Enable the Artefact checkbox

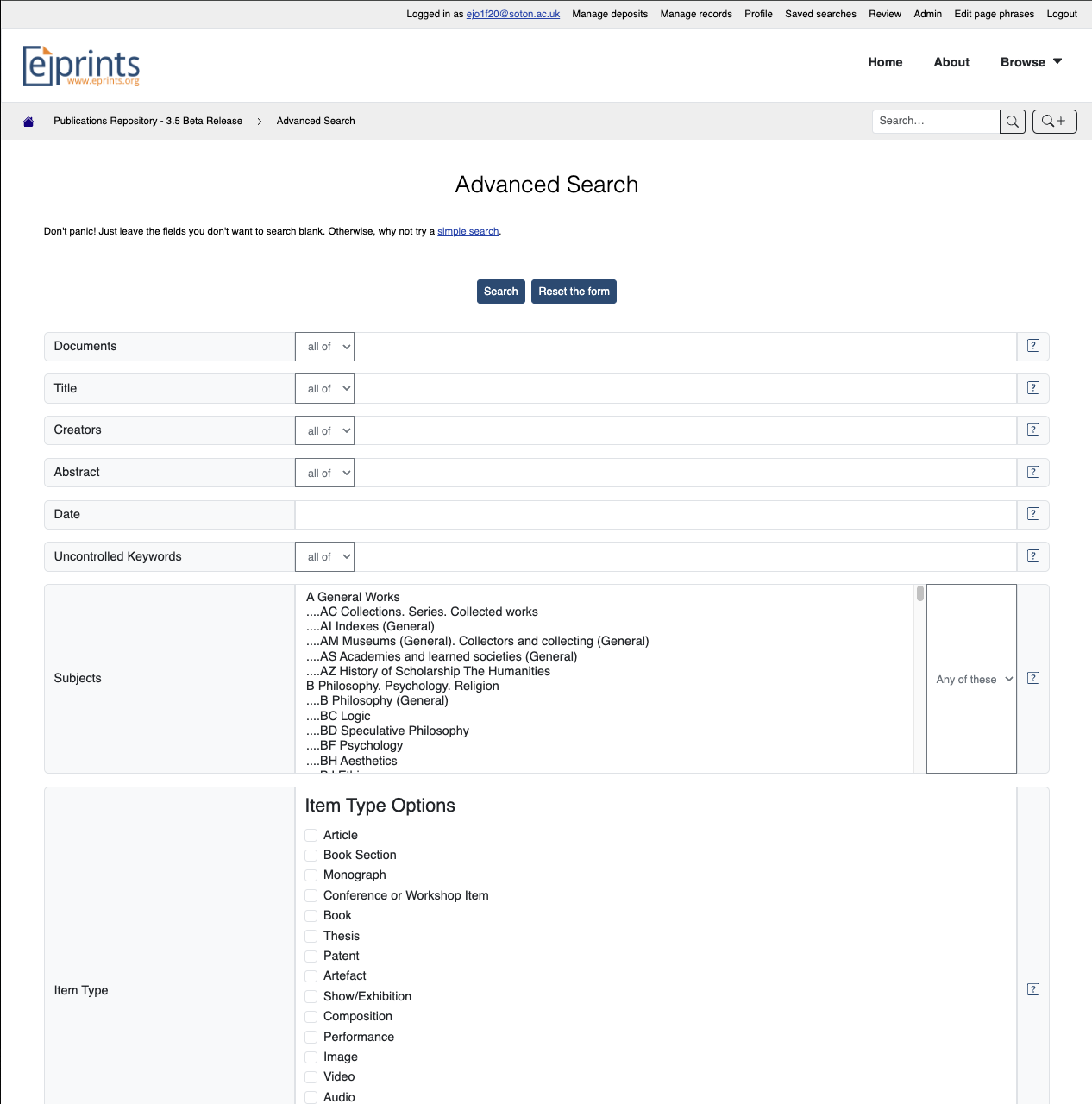point(311,976)
